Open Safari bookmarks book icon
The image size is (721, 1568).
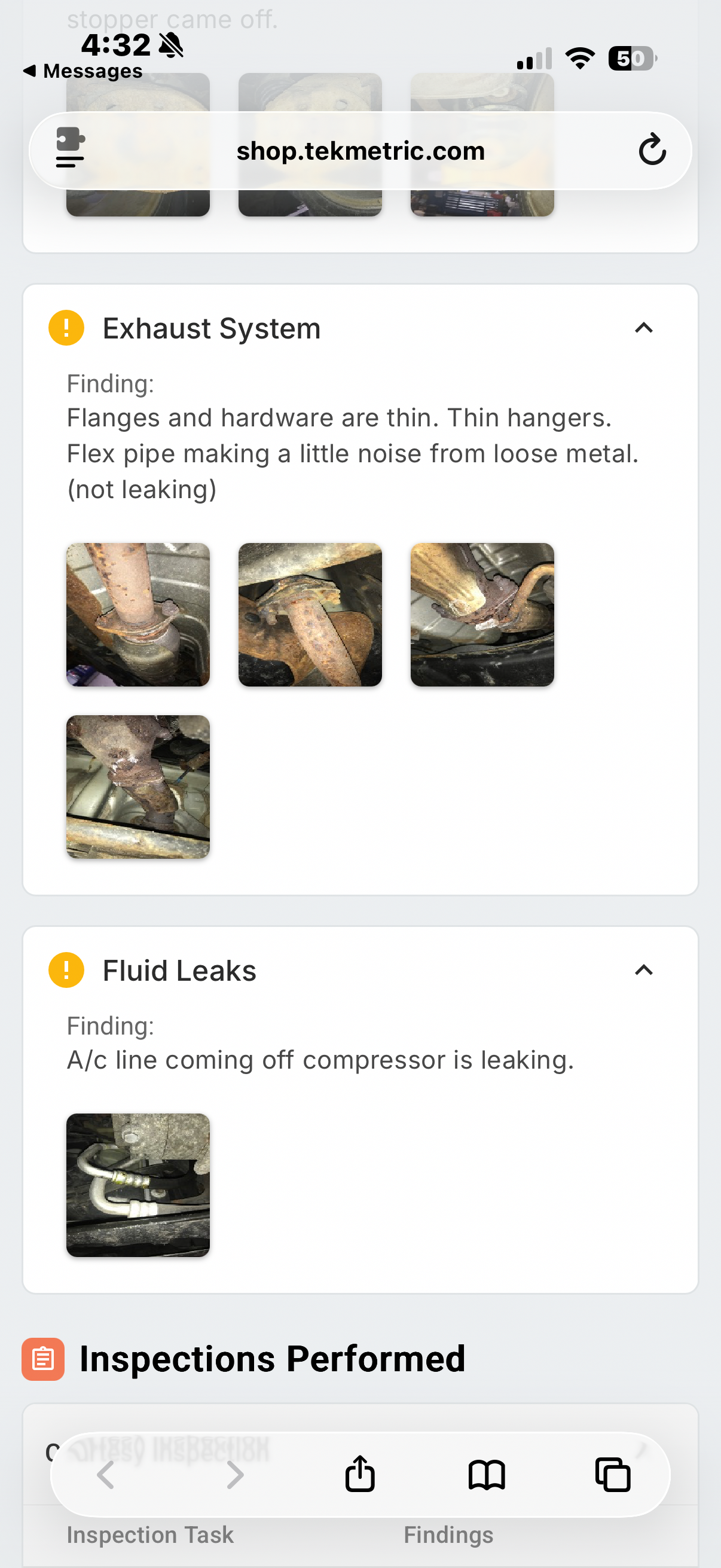pyautogui.click(x=486, y=1474)
